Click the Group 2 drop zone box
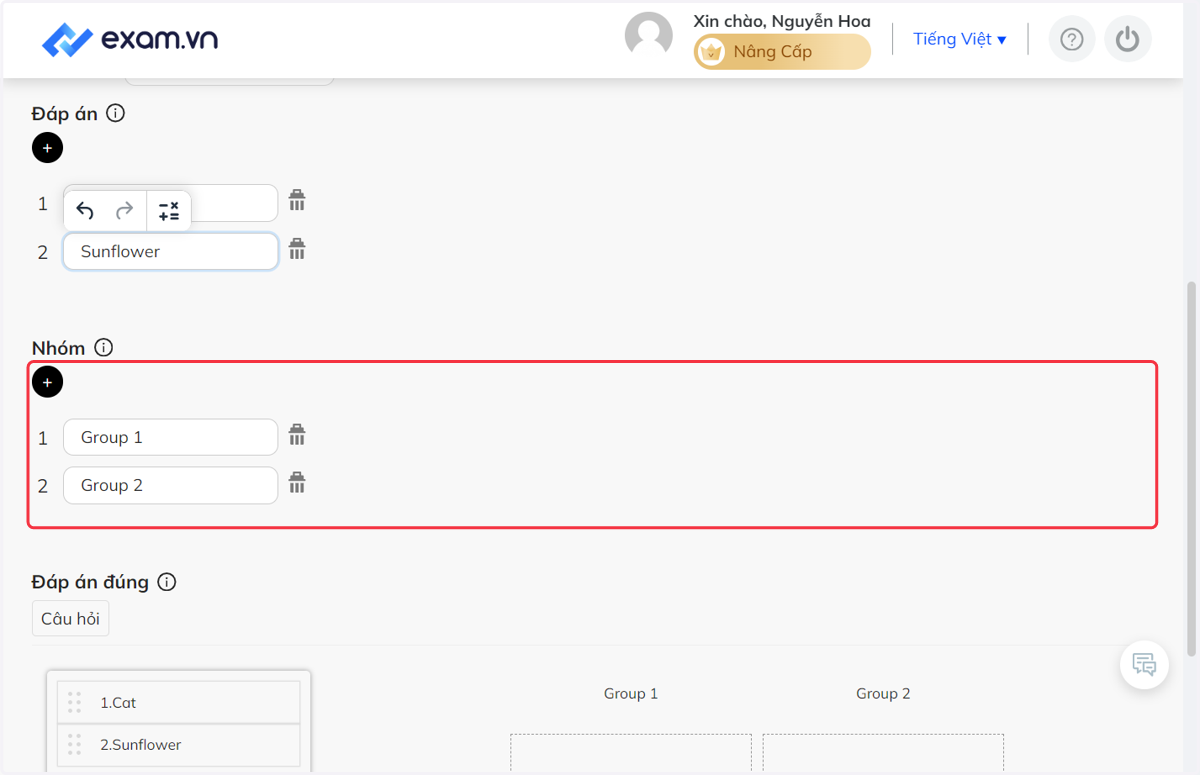The height and width of the screenshot is (775, 1200). tap(883, 754)
